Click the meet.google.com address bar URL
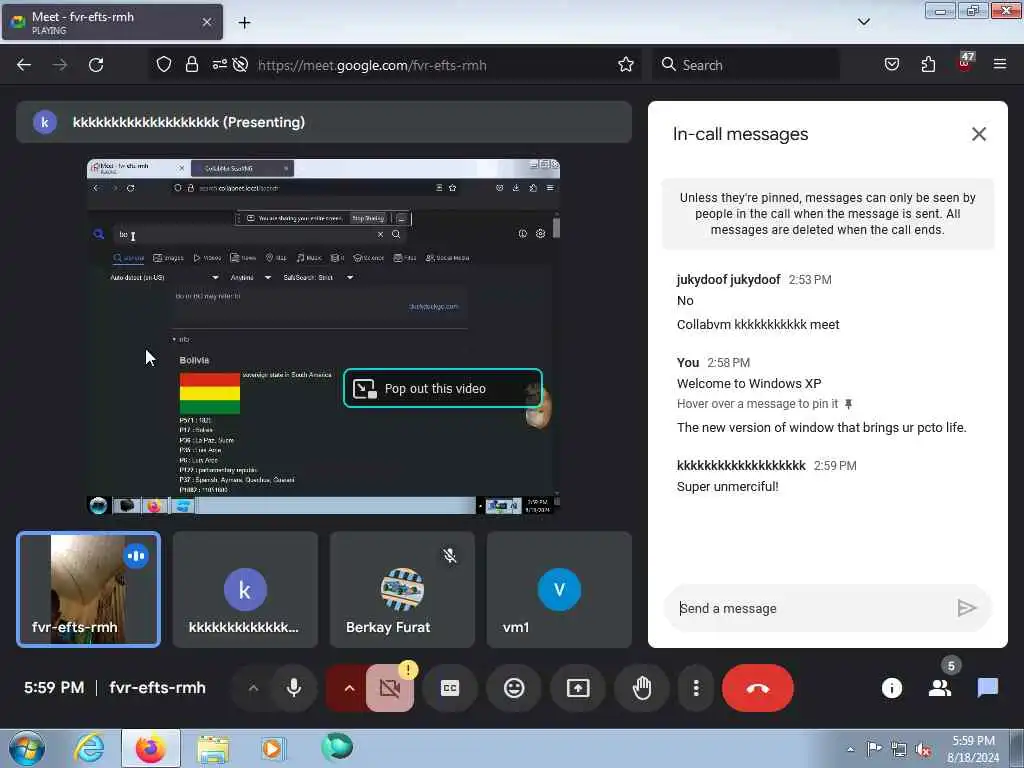The height and width of the screenshot is (768, 1024). [372, 65]
